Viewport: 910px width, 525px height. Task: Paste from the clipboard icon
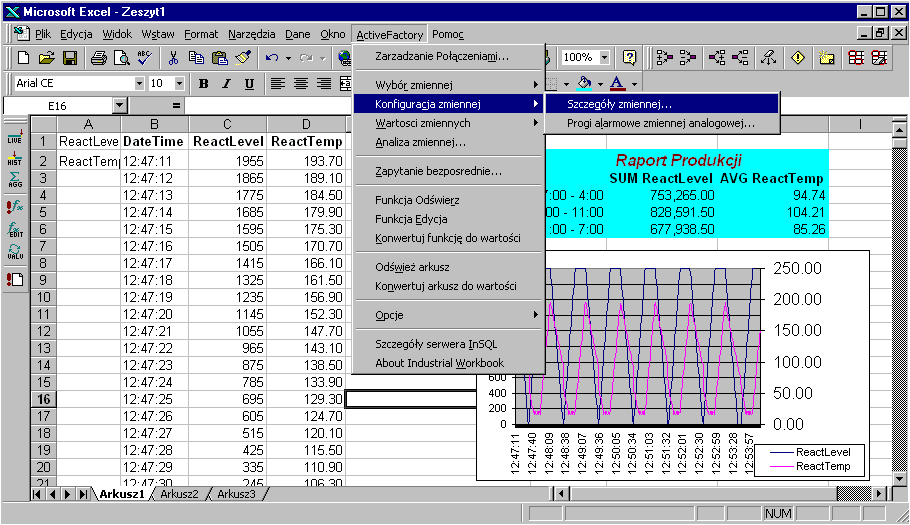click(219, 57)
